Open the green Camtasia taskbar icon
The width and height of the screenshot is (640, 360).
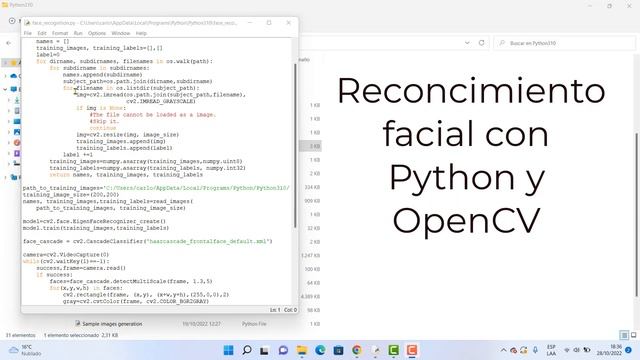393,350
